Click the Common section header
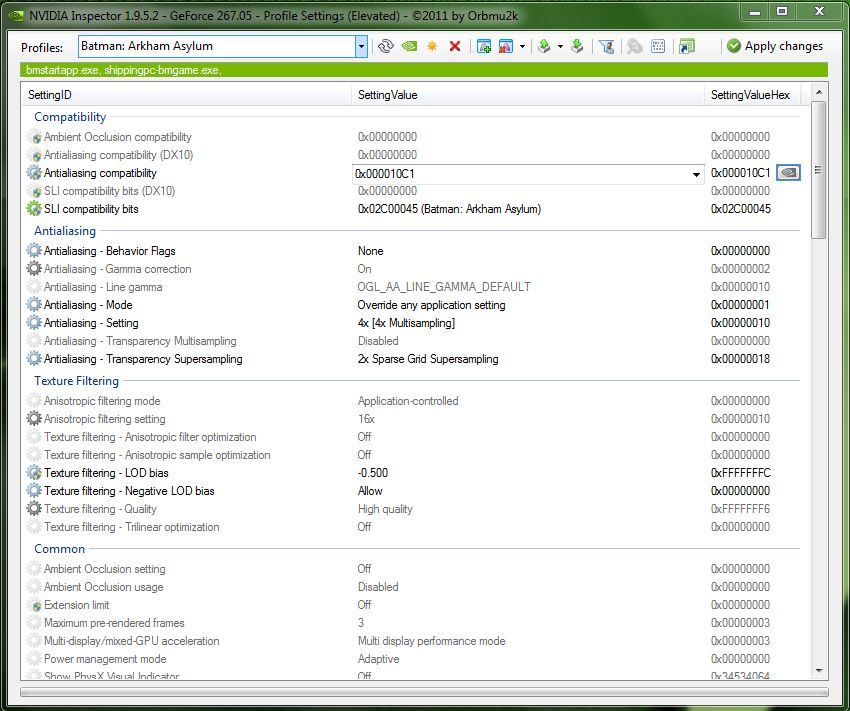The width and height of the screenshot is (850, 711). coord(60,548)
